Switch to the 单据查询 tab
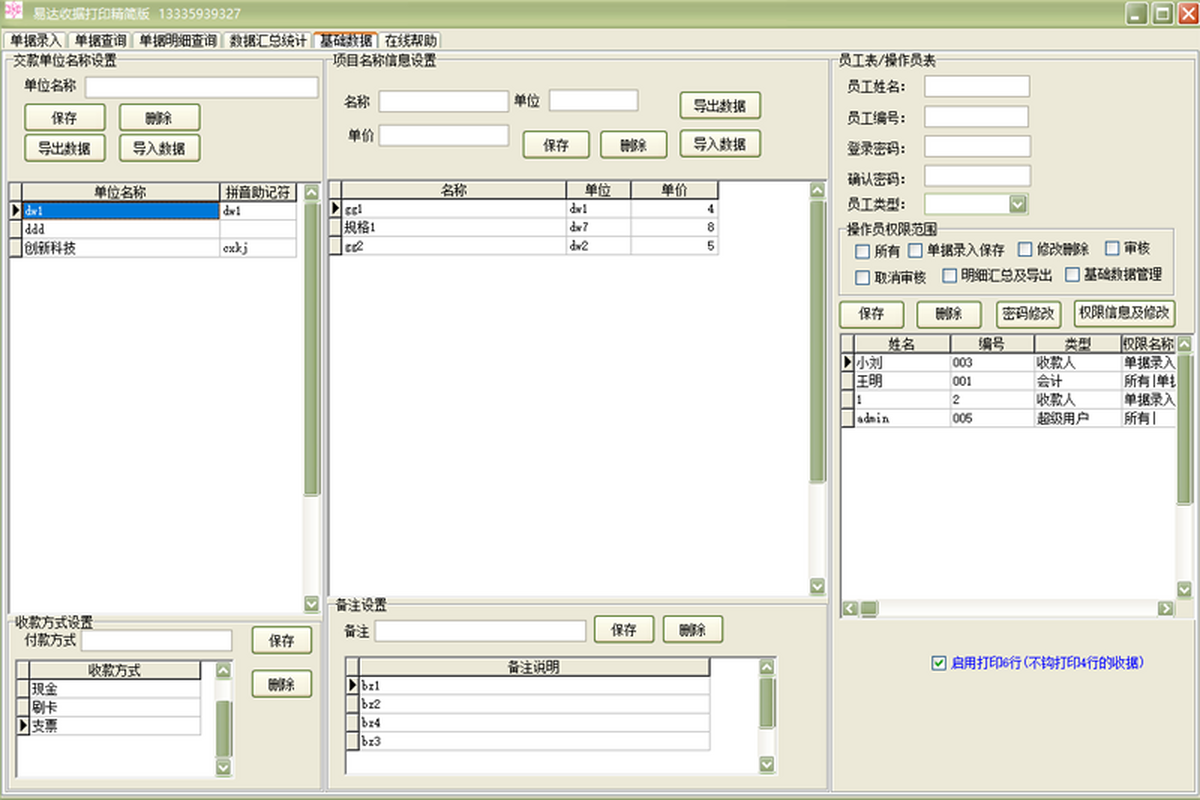The image size is (1200, 800). pyautogui.click(x=100, y=41)
